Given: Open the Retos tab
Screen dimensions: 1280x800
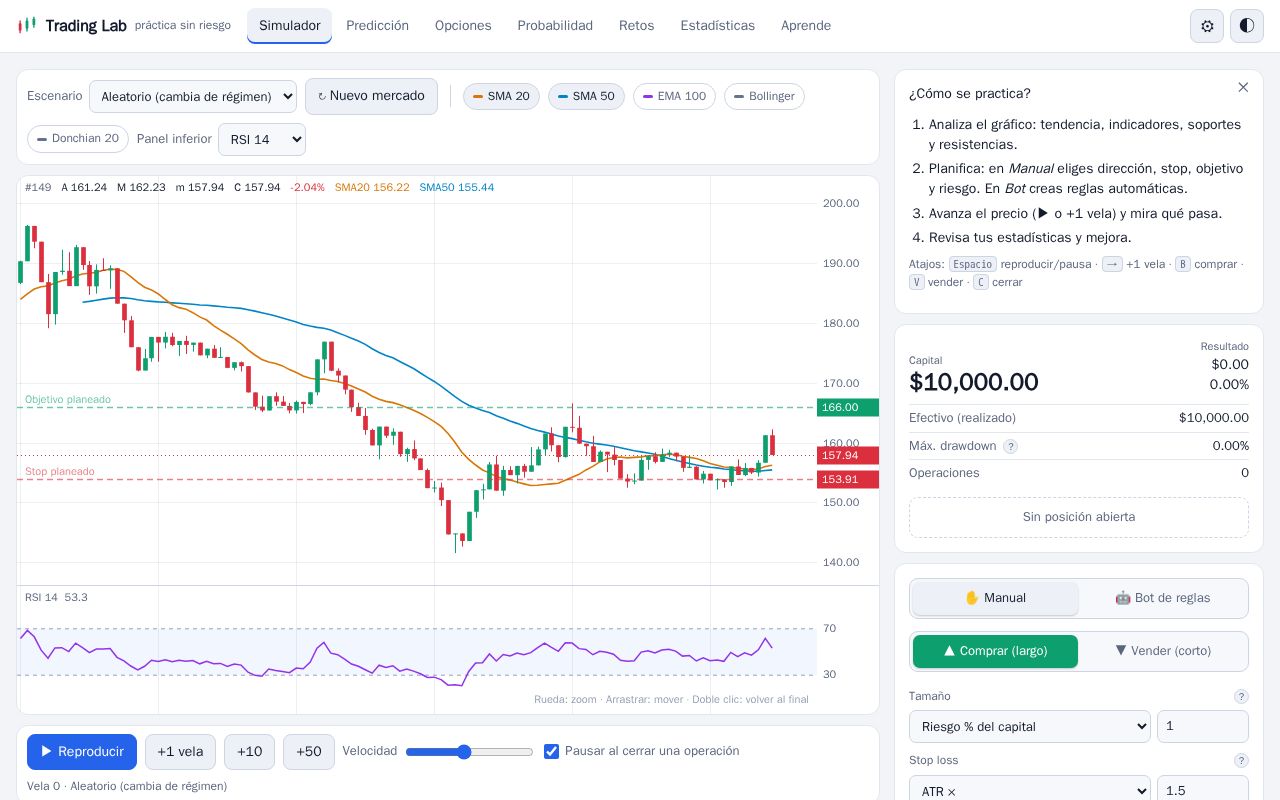Looking at the screenshot, I should 637,26.
